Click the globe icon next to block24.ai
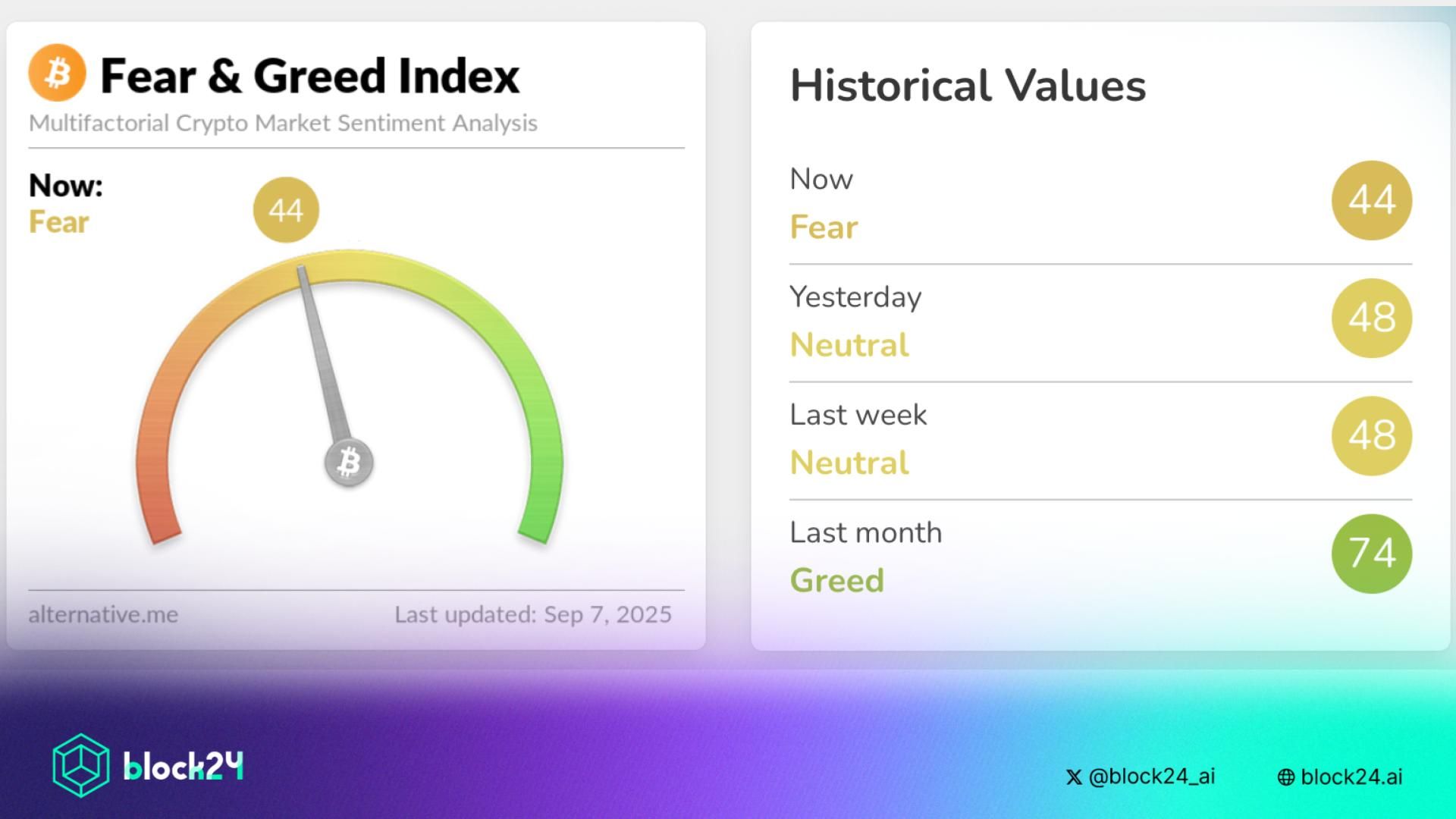The image size is (1456, 819). (1286, 777)
